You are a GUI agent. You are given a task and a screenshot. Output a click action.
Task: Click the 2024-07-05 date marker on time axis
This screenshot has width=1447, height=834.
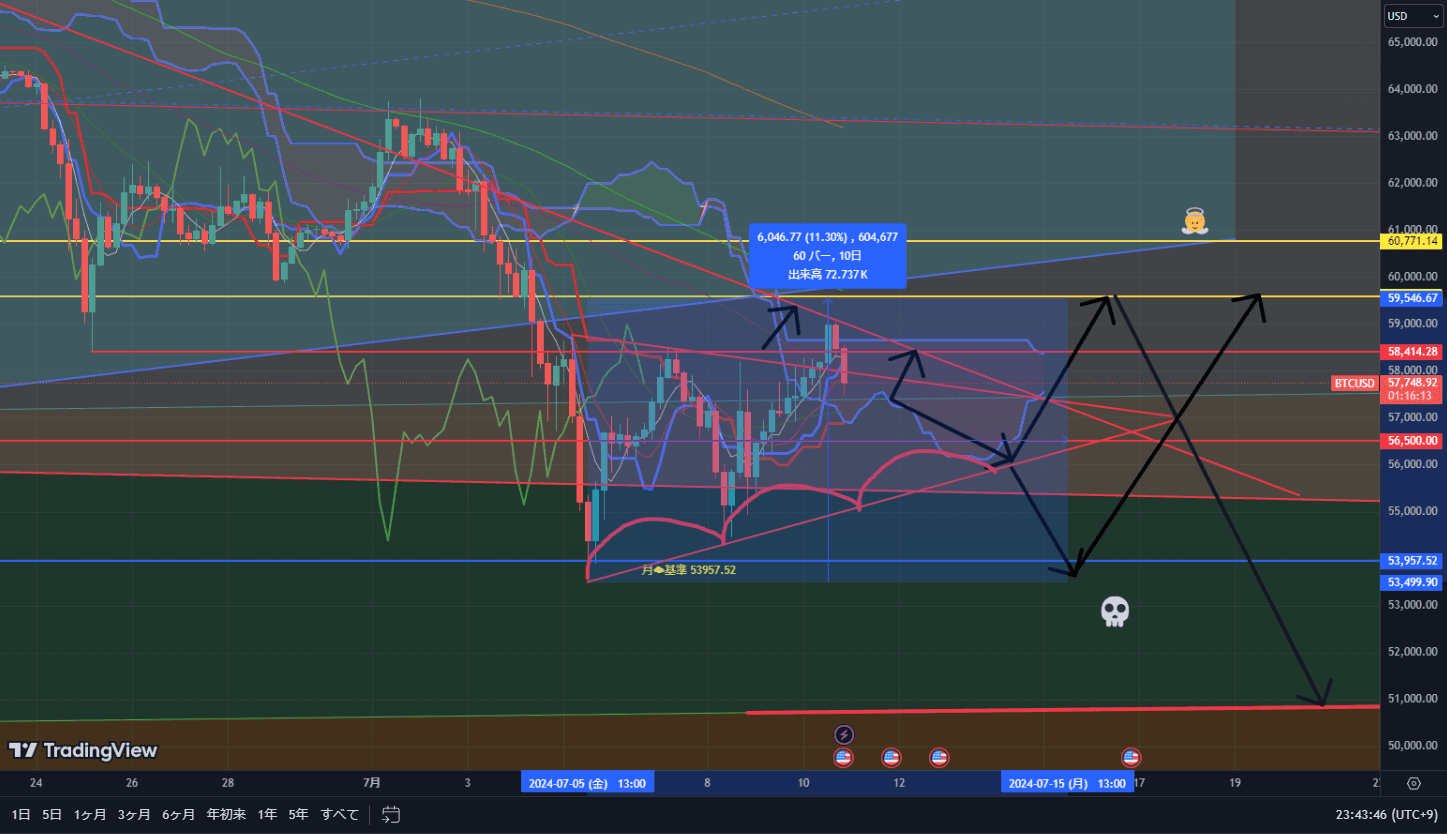(x=587, y=783)
